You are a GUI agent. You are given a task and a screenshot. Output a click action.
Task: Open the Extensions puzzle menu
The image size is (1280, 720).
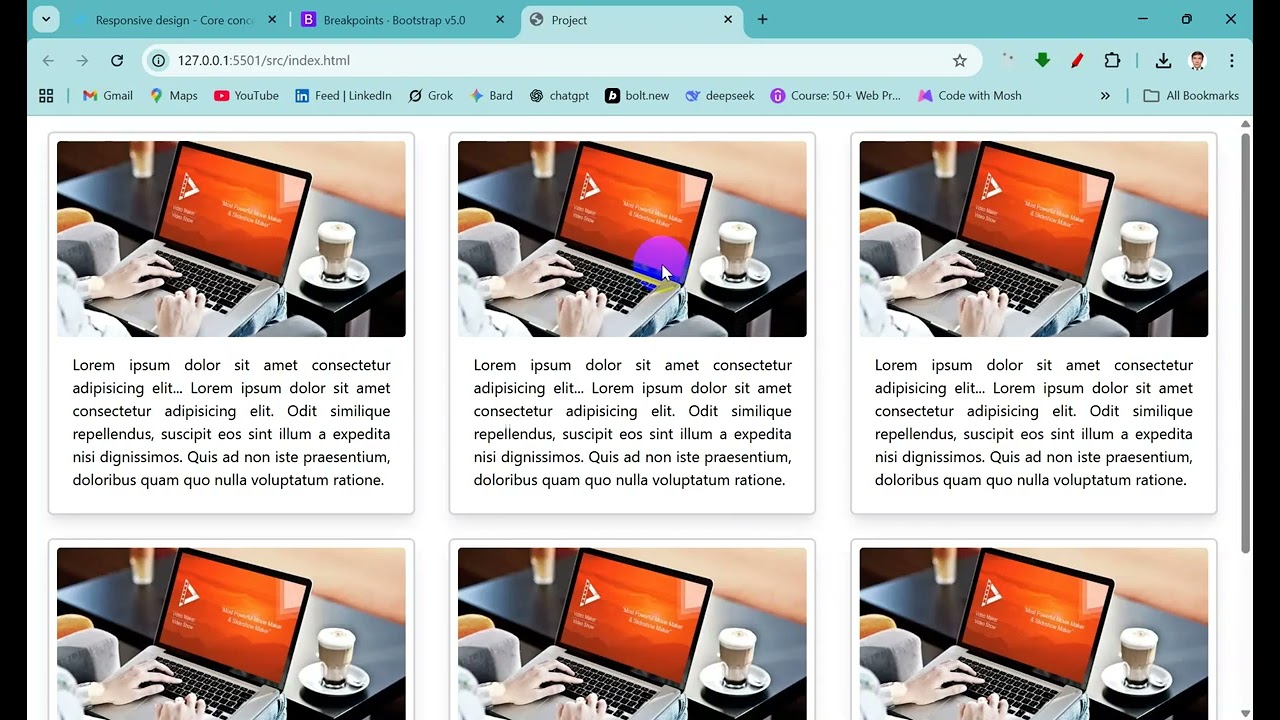(x=1112, y=61)
